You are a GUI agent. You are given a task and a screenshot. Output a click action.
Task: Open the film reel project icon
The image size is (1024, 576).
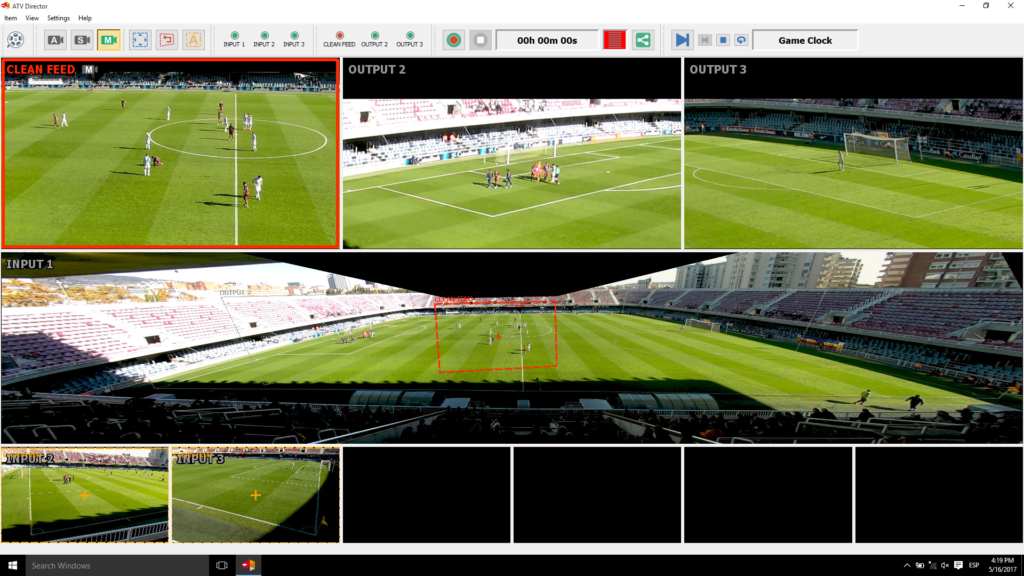coord(15,40)
